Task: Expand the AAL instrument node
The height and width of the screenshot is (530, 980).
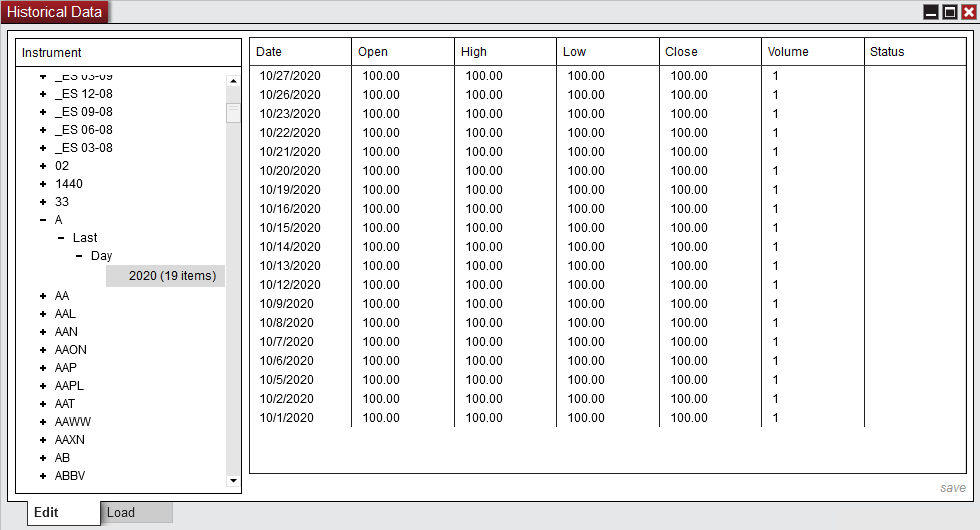Action: (43, 314)
